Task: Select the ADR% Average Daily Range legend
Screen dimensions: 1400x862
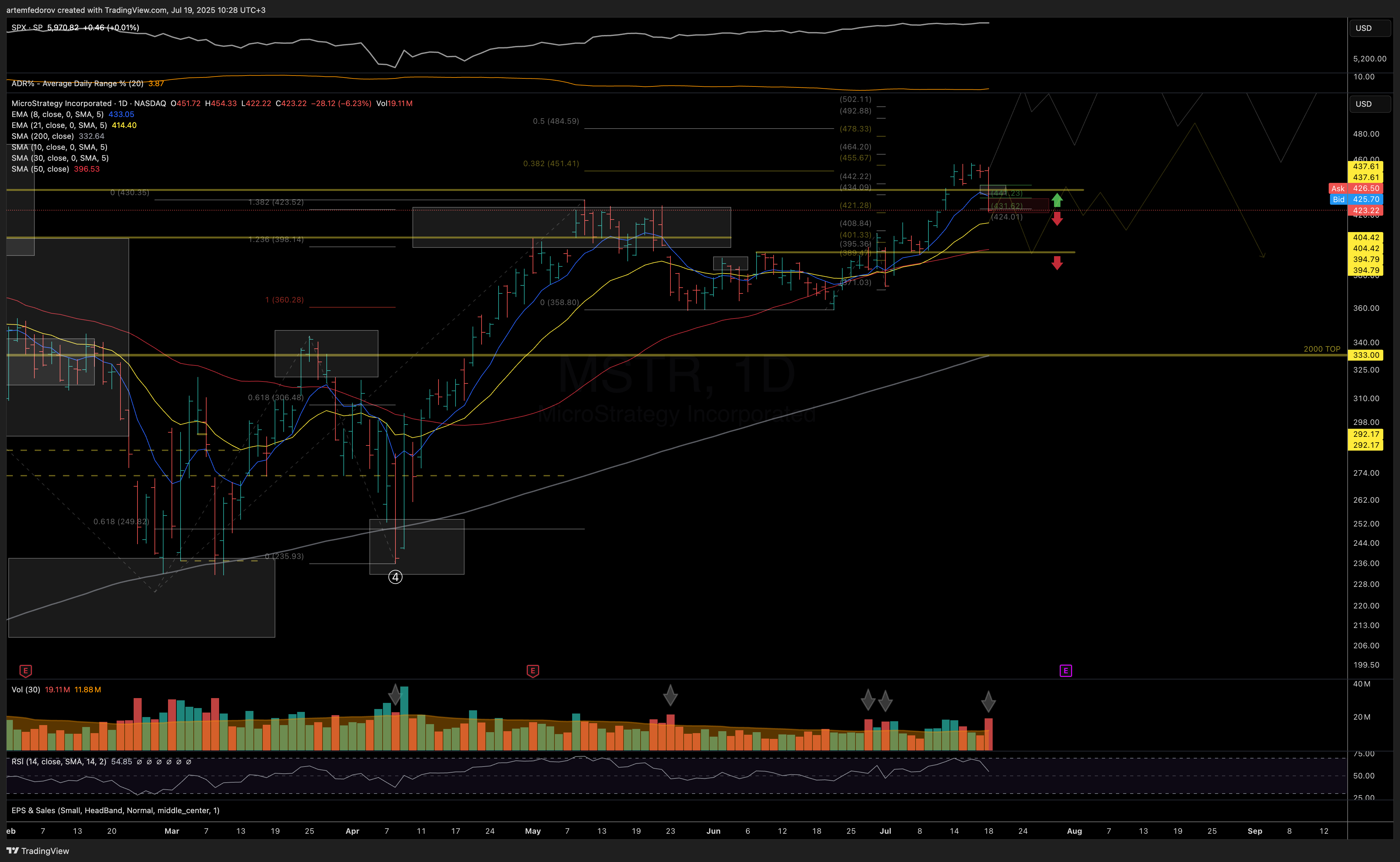Action: (x=77, y=83)
